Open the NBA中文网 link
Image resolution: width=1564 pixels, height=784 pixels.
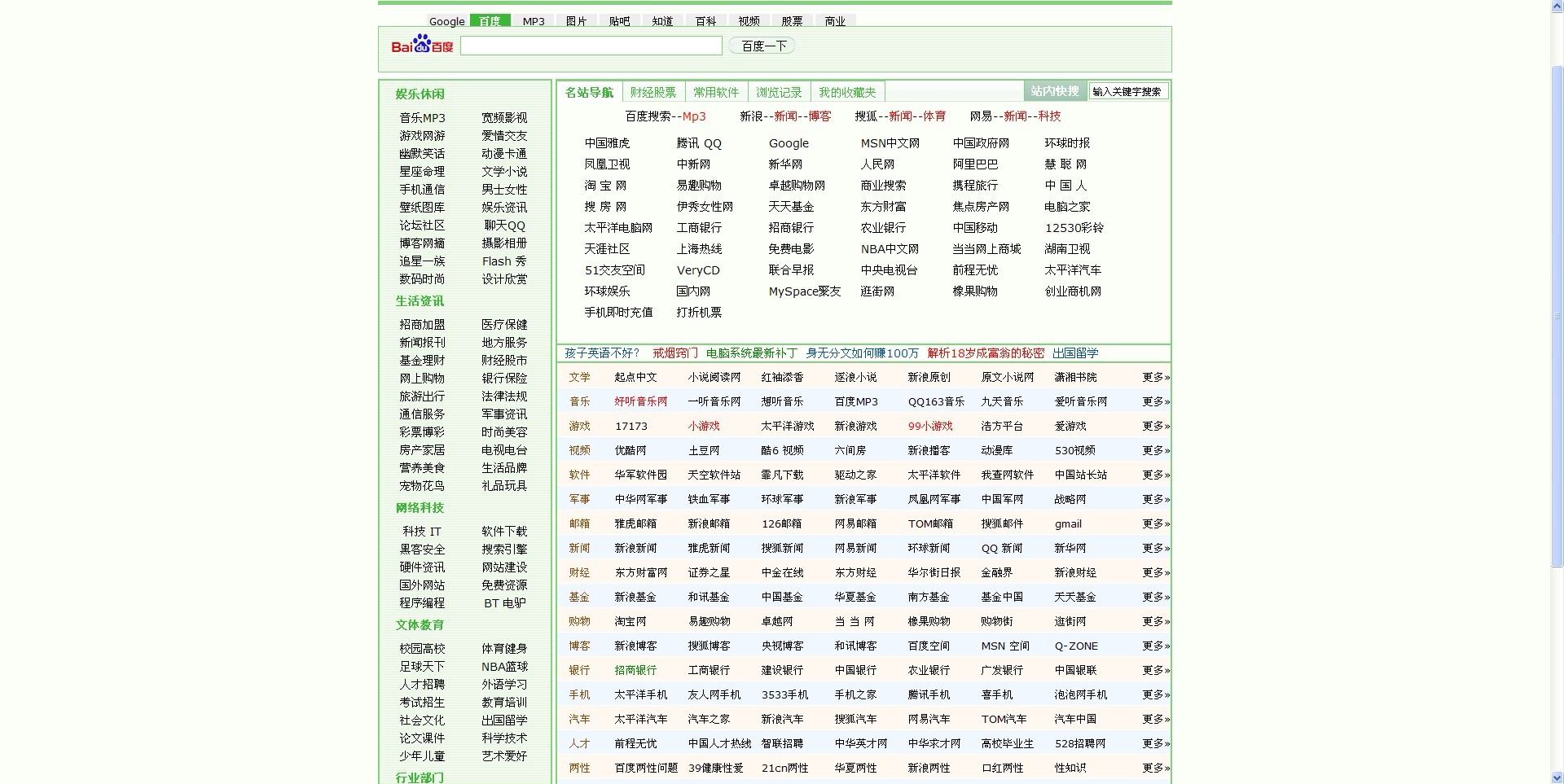point(890,249)
